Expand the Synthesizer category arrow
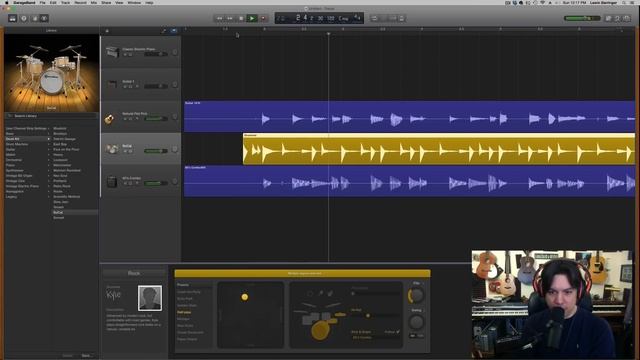640x360 pixels. (x=49, y=170)
